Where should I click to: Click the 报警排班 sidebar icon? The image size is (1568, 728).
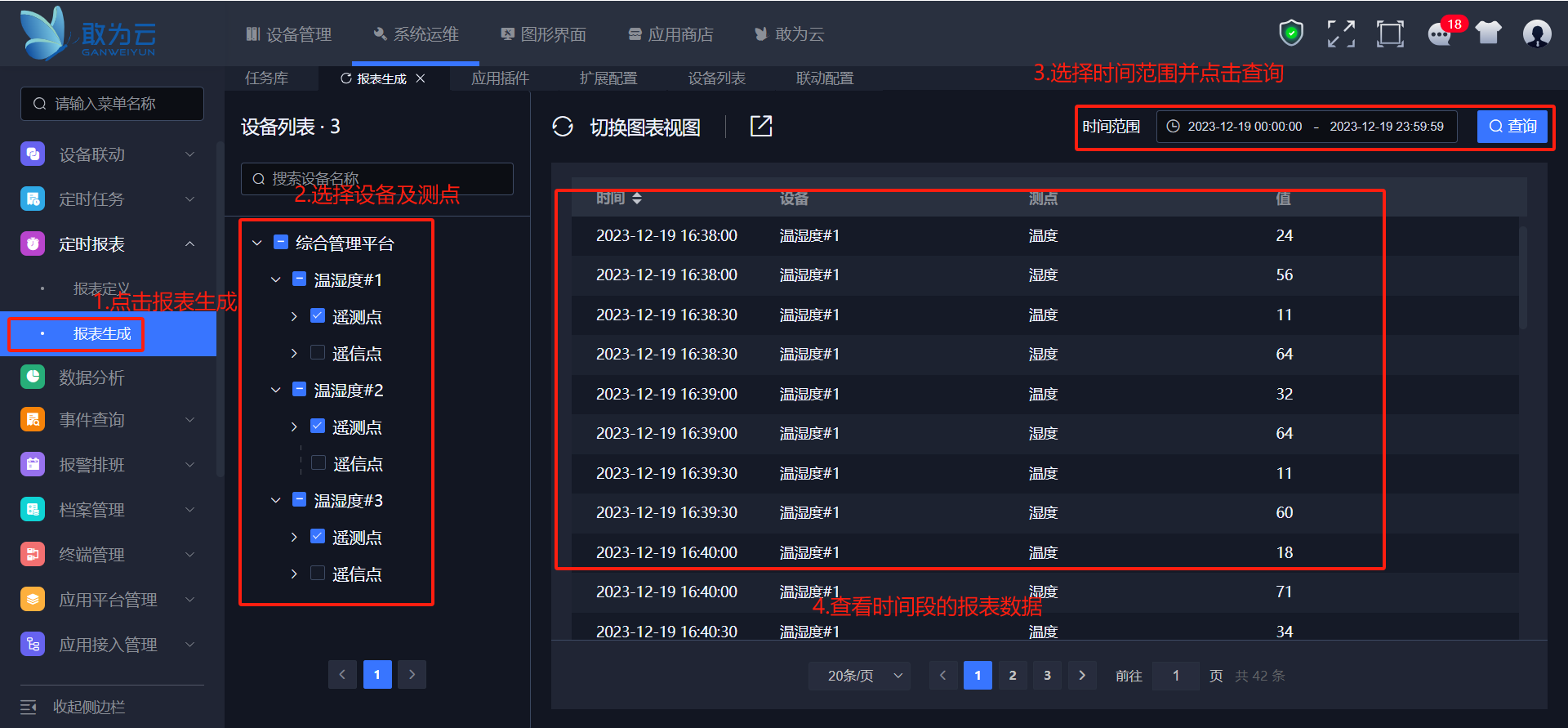(x=33, y=465)
